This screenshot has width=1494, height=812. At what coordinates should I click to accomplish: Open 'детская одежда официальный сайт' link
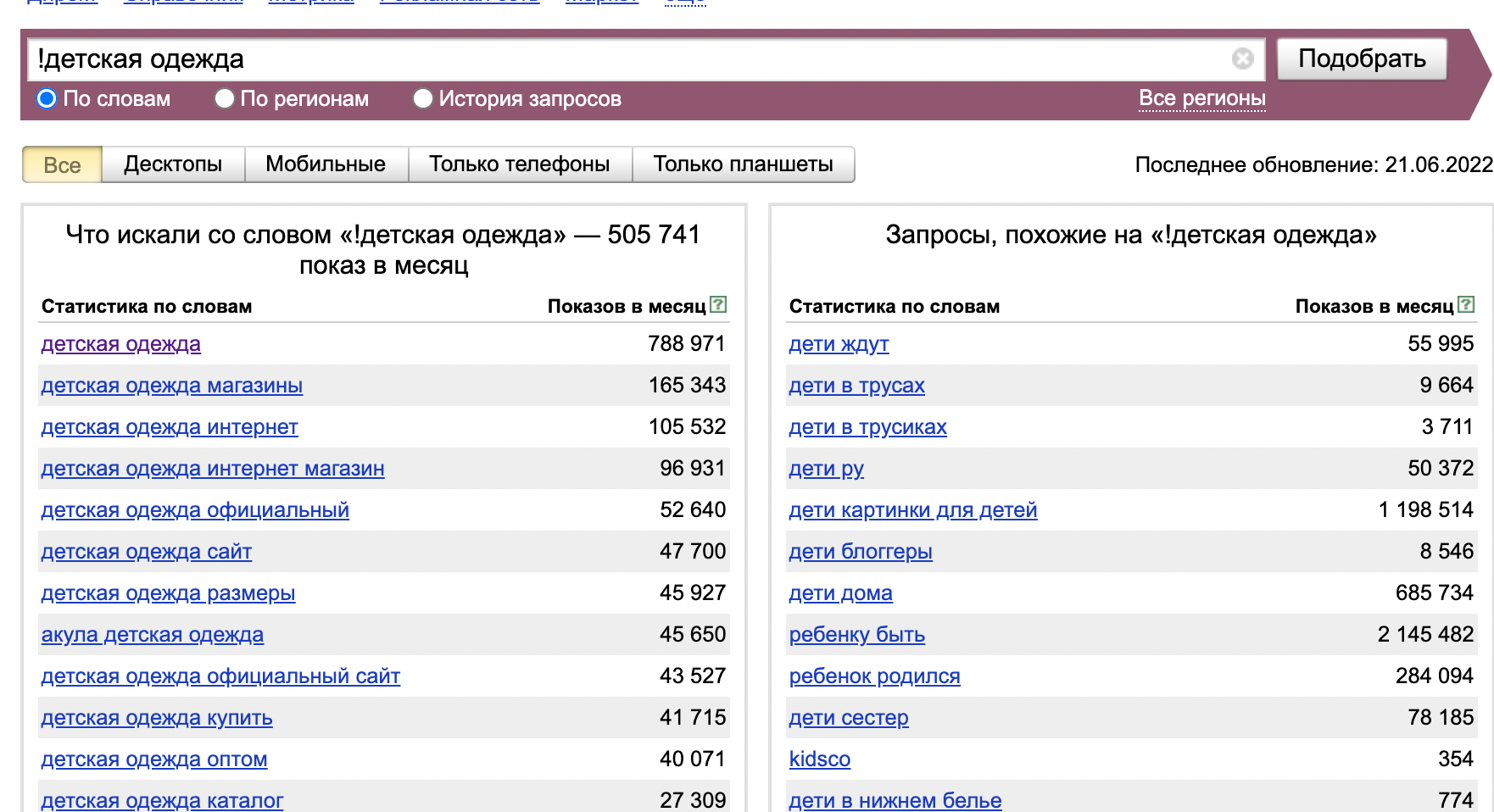click(220, 676)
